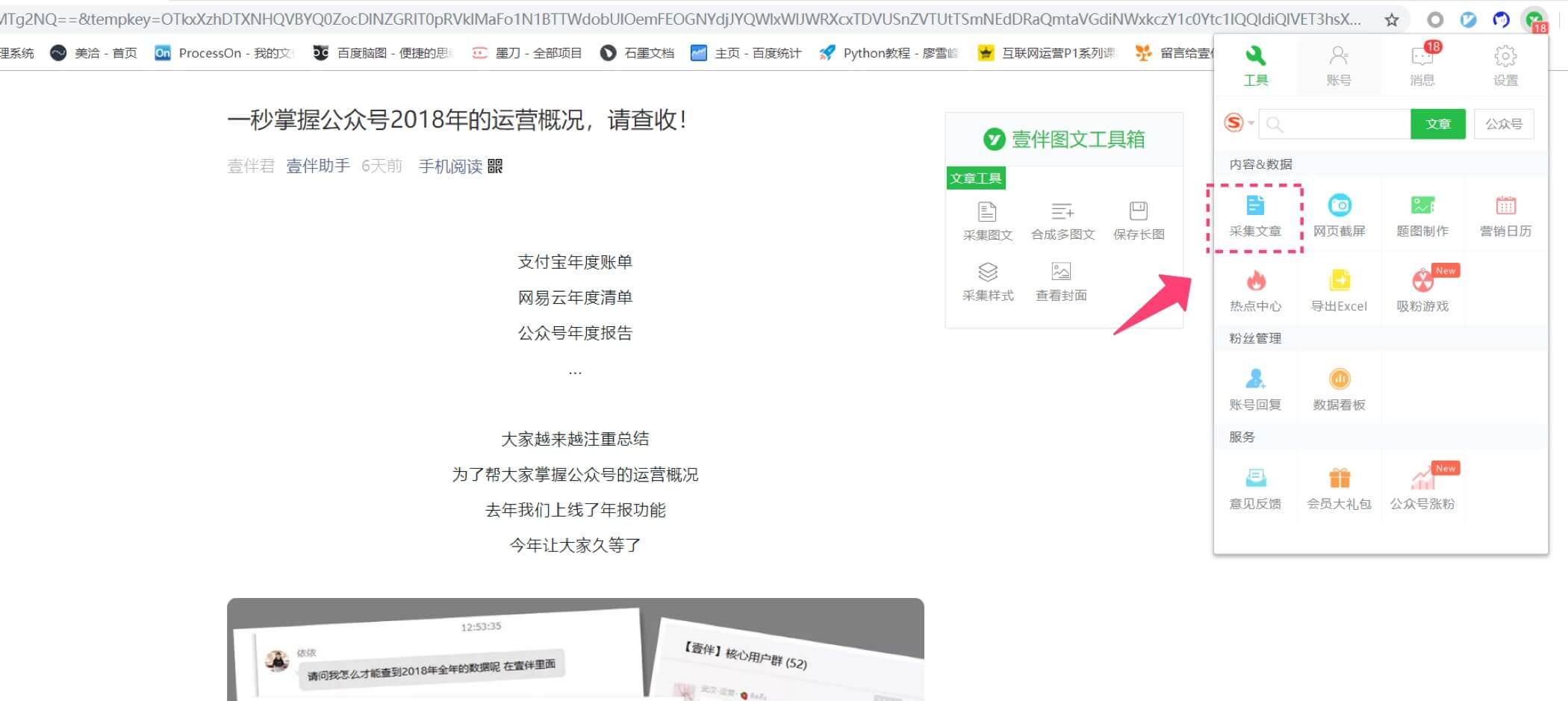Image resolution: width=1568 pixels, height=701 pixels.
Task: Select 保存长图 in the article toolbox
Action: point(1139,222)
